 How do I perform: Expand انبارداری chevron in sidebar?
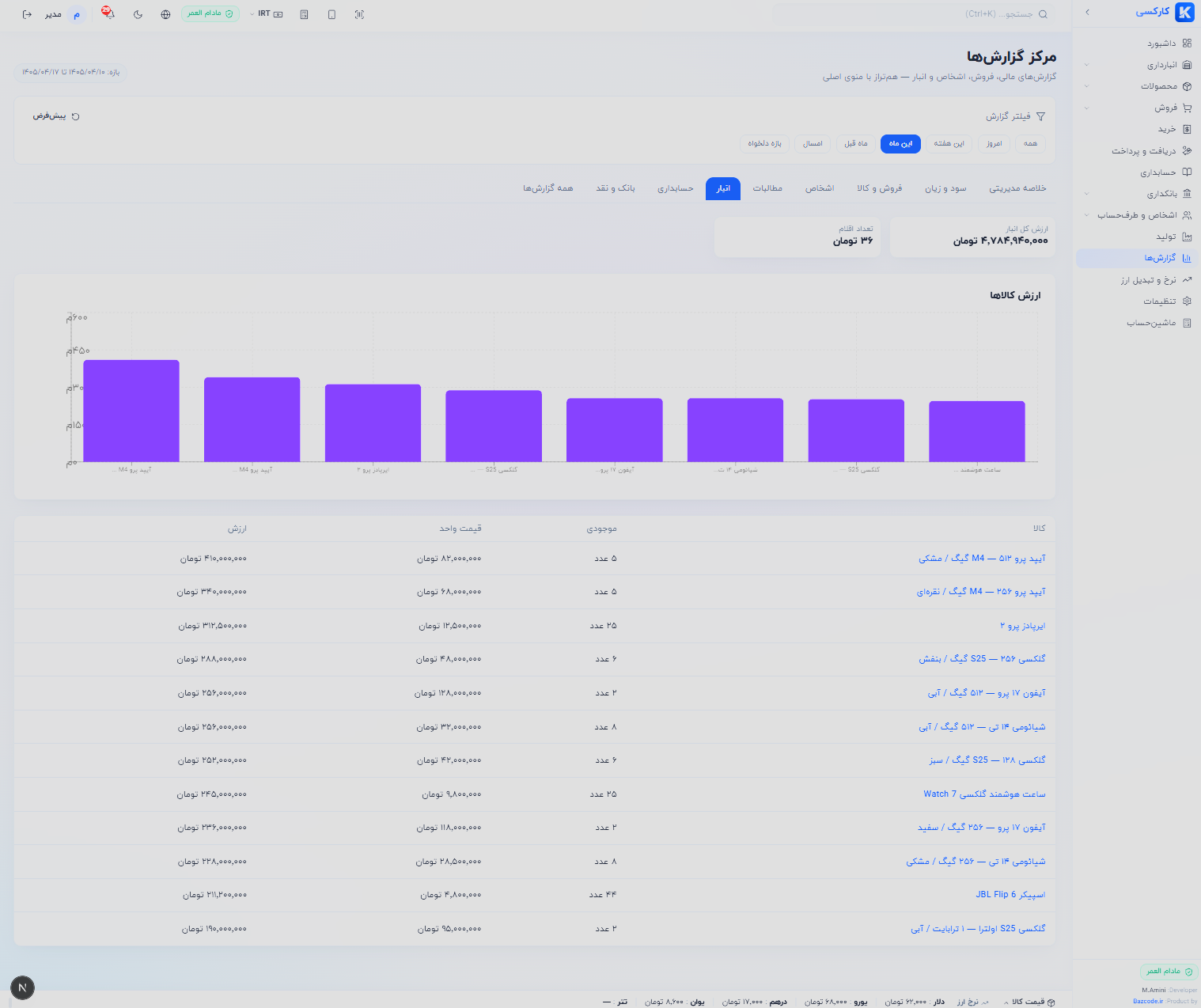tap(1086, 65)
